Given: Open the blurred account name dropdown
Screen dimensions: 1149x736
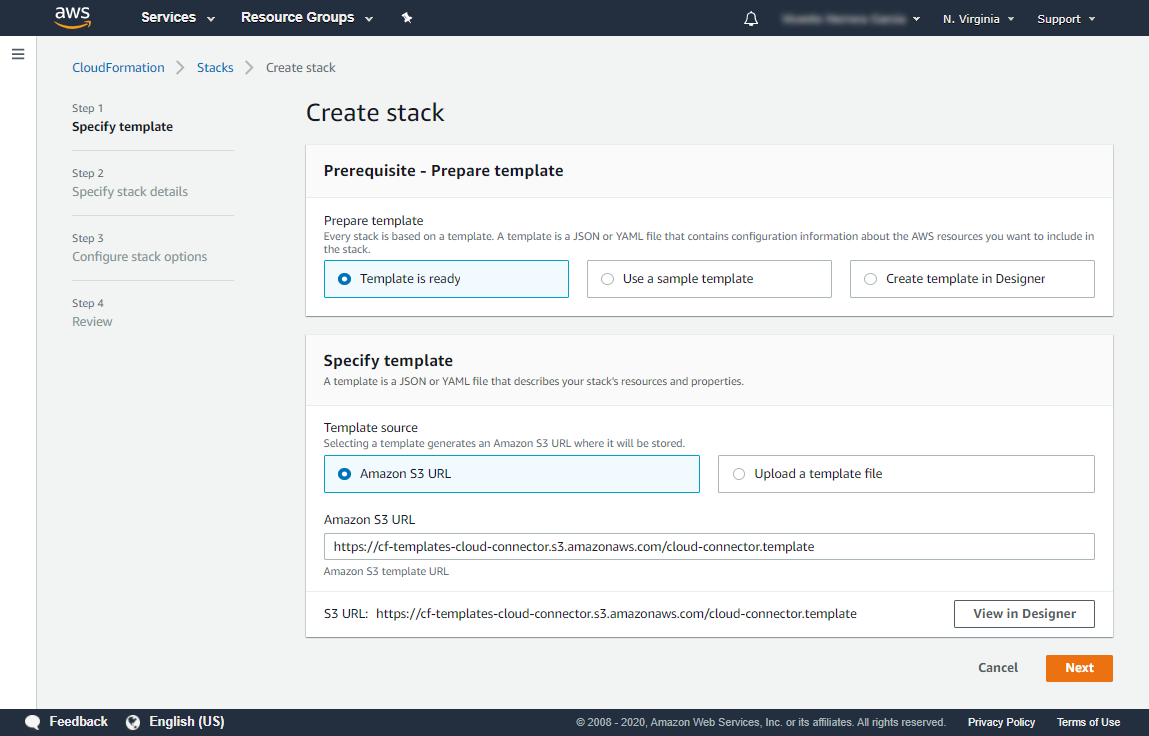Looking at the screenshot, I should pos(851,19).
